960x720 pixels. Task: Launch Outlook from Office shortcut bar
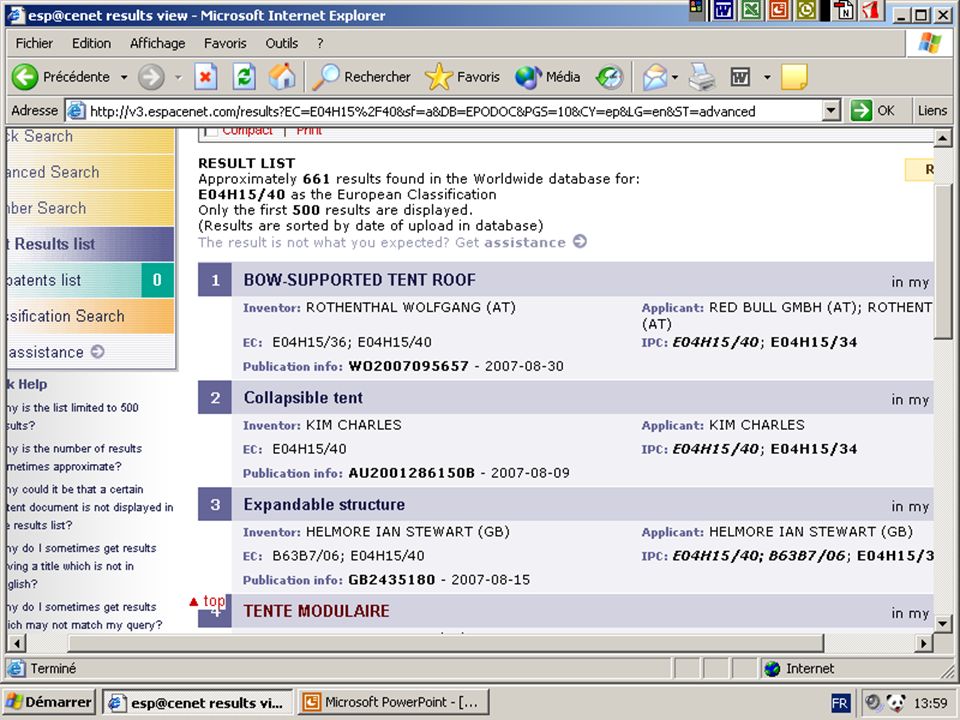click(806, 10)
